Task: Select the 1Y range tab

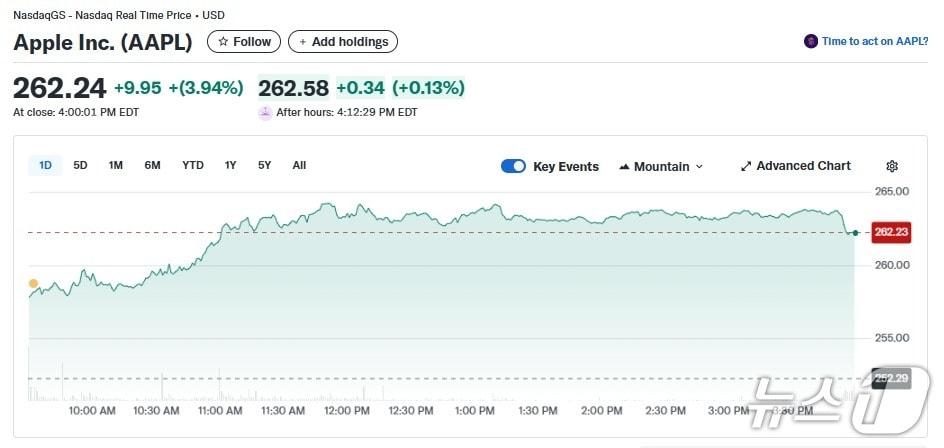Action: pos(230,165)
